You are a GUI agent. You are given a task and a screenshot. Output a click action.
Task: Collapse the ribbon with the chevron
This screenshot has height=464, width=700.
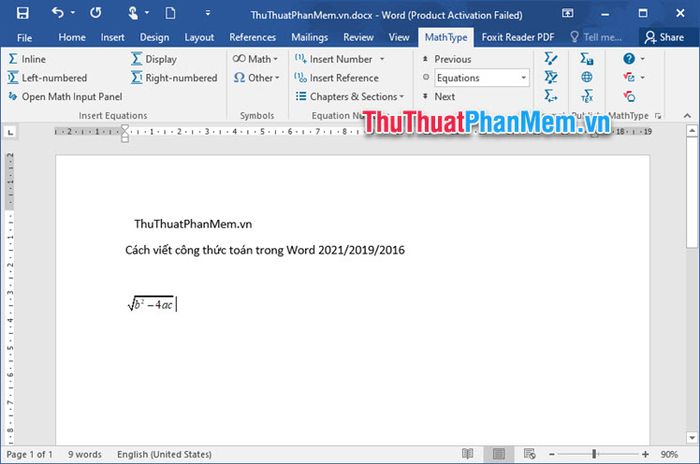coord(687,116)
